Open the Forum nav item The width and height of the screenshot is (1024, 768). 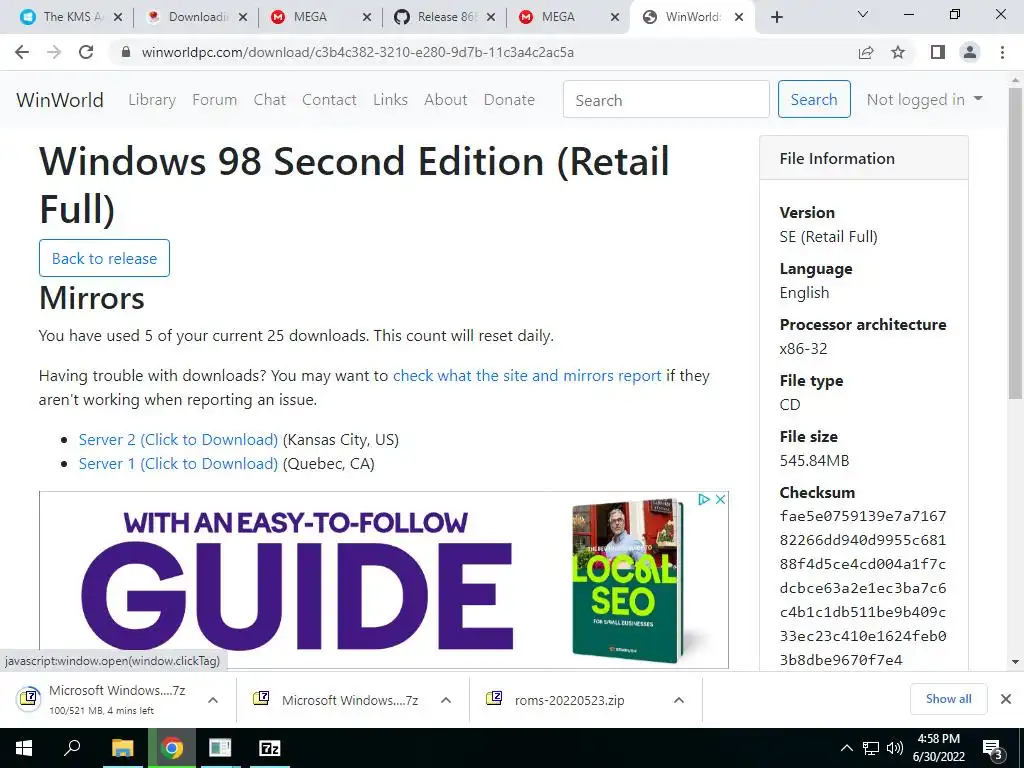click(214, 100)
